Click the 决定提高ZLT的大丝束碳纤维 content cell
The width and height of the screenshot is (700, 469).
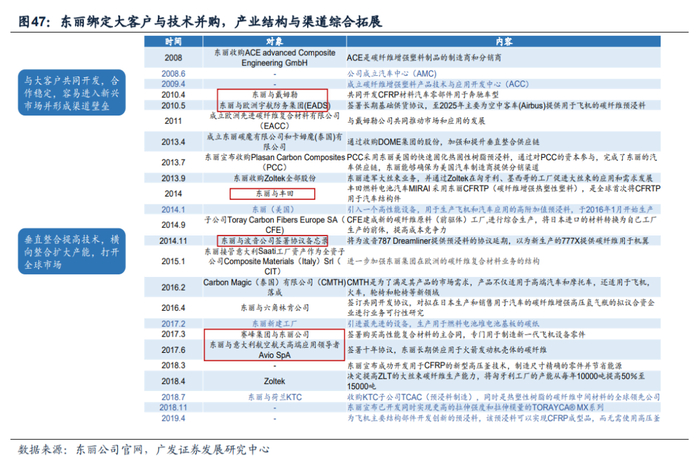(504, 381)
